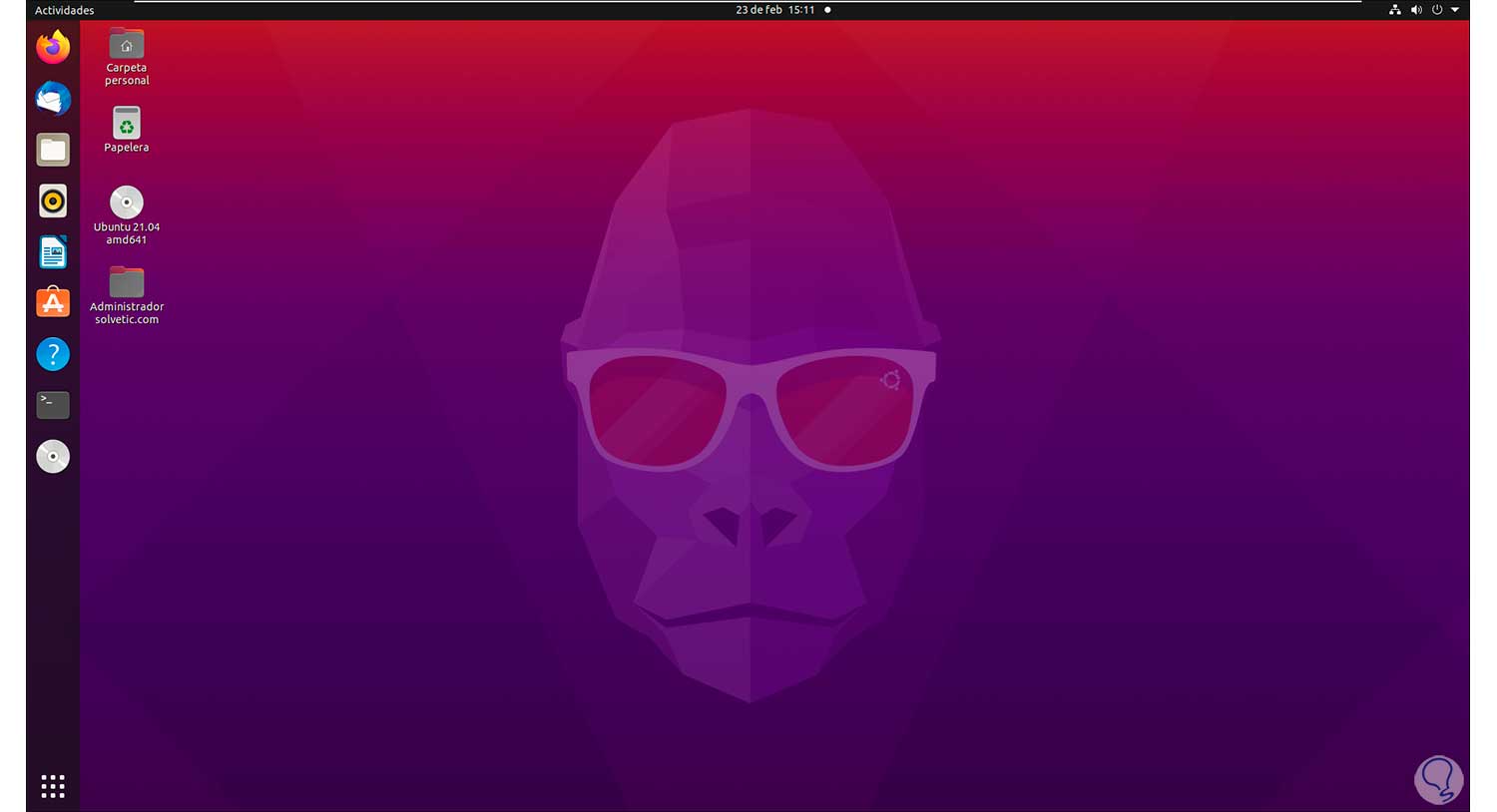Launch Thunderbird mail client
This screenshot has width=1497, height=812.
[53, 99]
